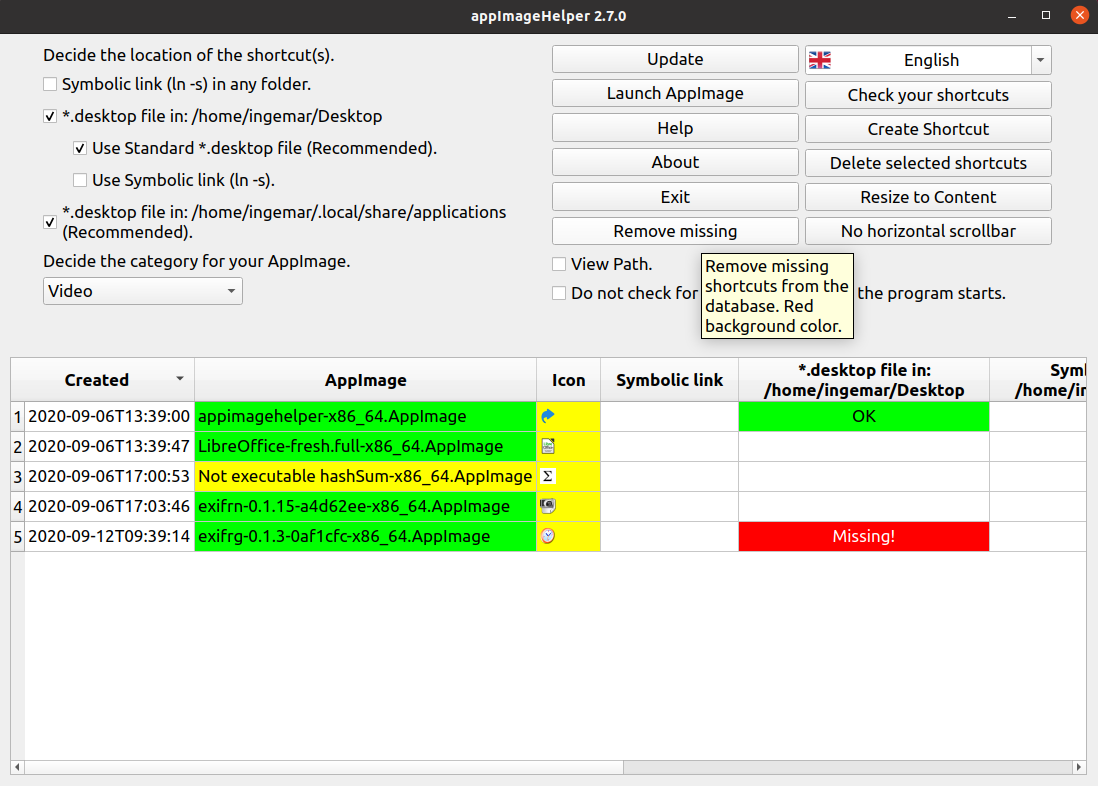Click Resize to Content button
This screenshot has height=786, width=1098.
tap(928, 198)
